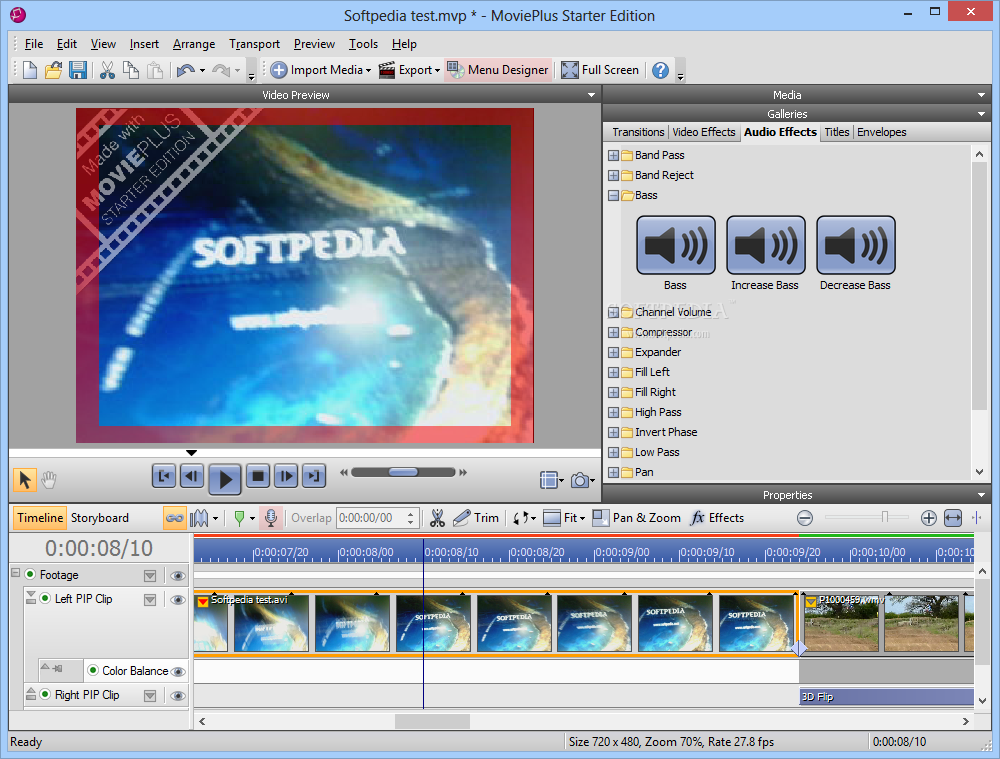
Task: Toggle the green enable dot on Left PIP Clip
Action: [45, 598]
